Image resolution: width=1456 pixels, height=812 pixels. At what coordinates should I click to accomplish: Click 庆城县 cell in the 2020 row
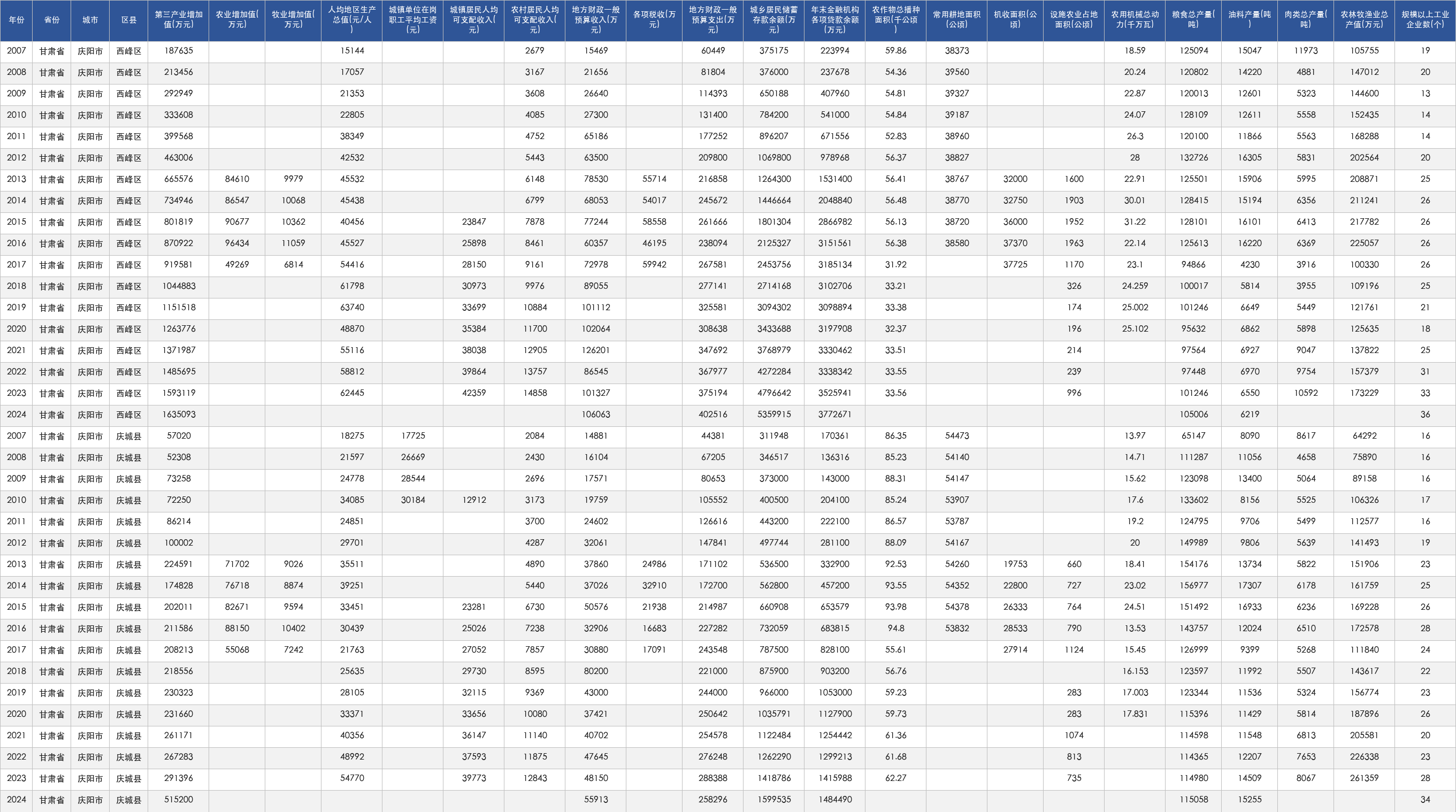[129, 714]
